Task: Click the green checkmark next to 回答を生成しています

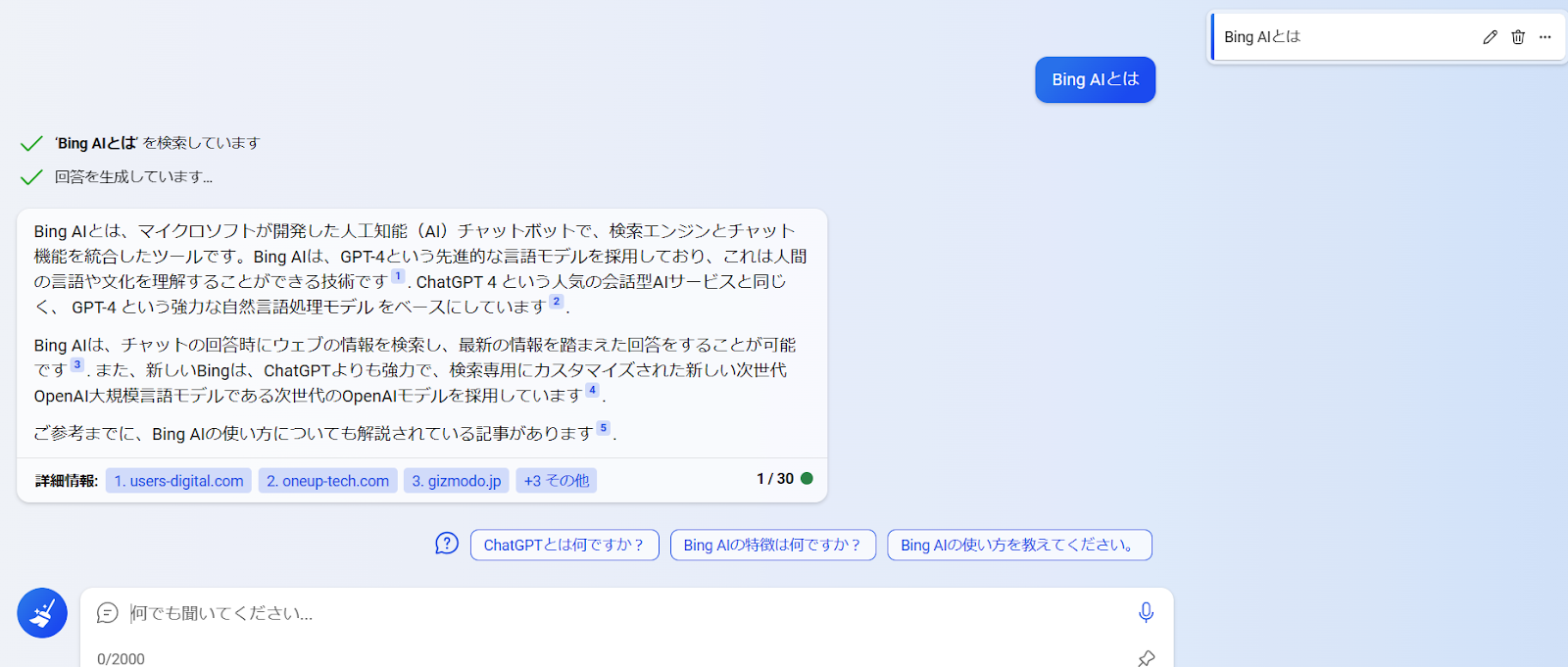Action: point(31,176)
